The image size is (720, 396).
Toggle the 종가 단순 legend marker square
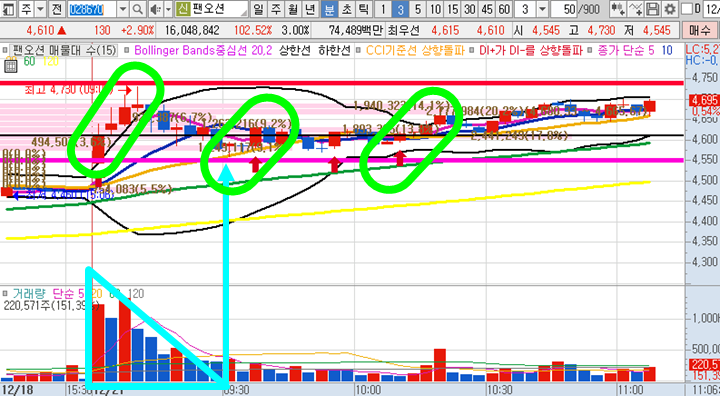(x=589, y=50)
